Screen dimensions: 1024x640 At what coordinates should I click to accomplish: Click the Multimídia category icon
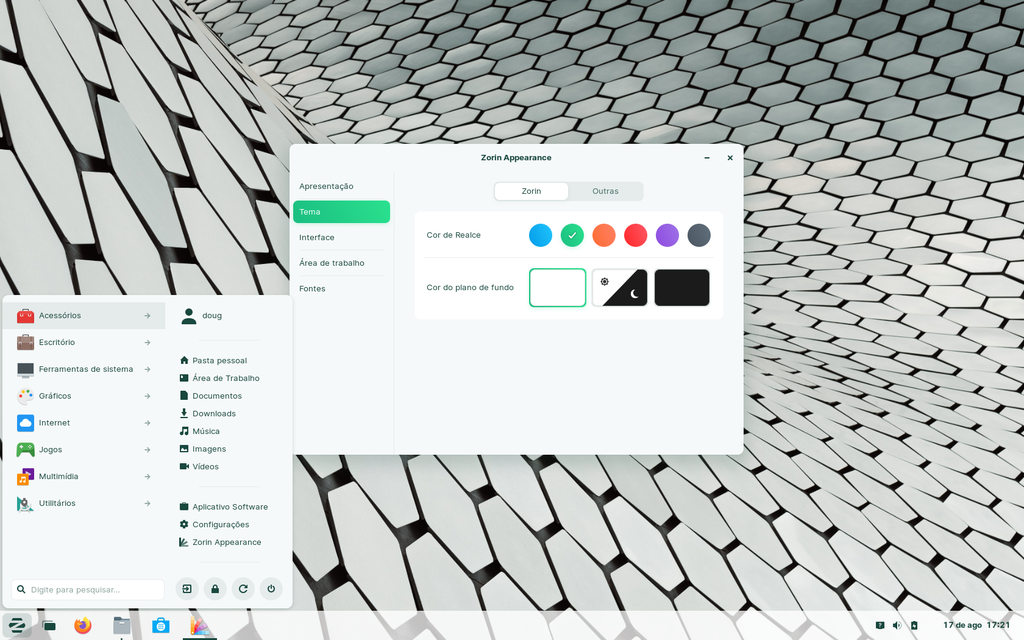tap(25, 477)
